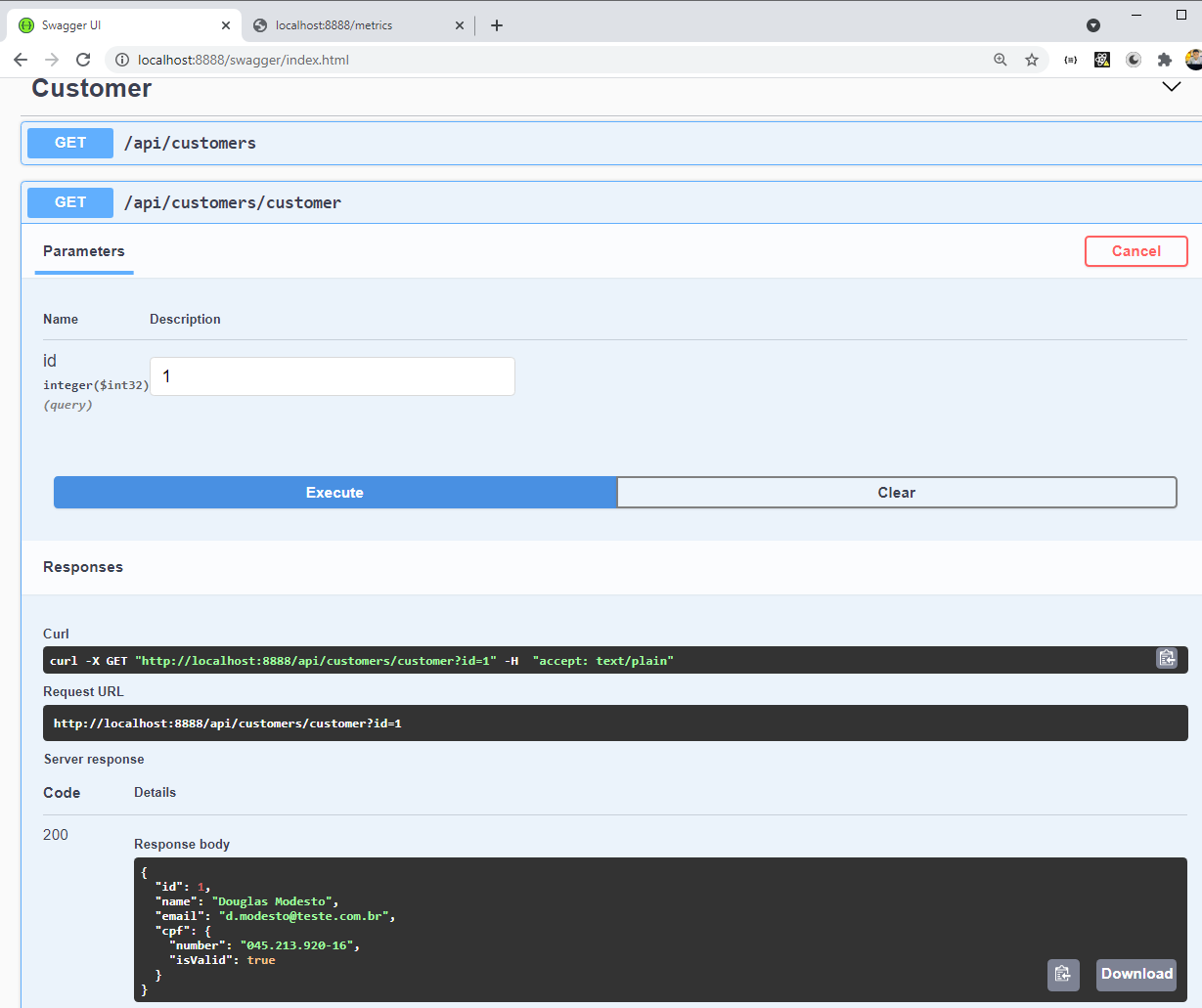Copy the response body to clipboard
Screen dimensions: 1202x1008
[1063, 975]
